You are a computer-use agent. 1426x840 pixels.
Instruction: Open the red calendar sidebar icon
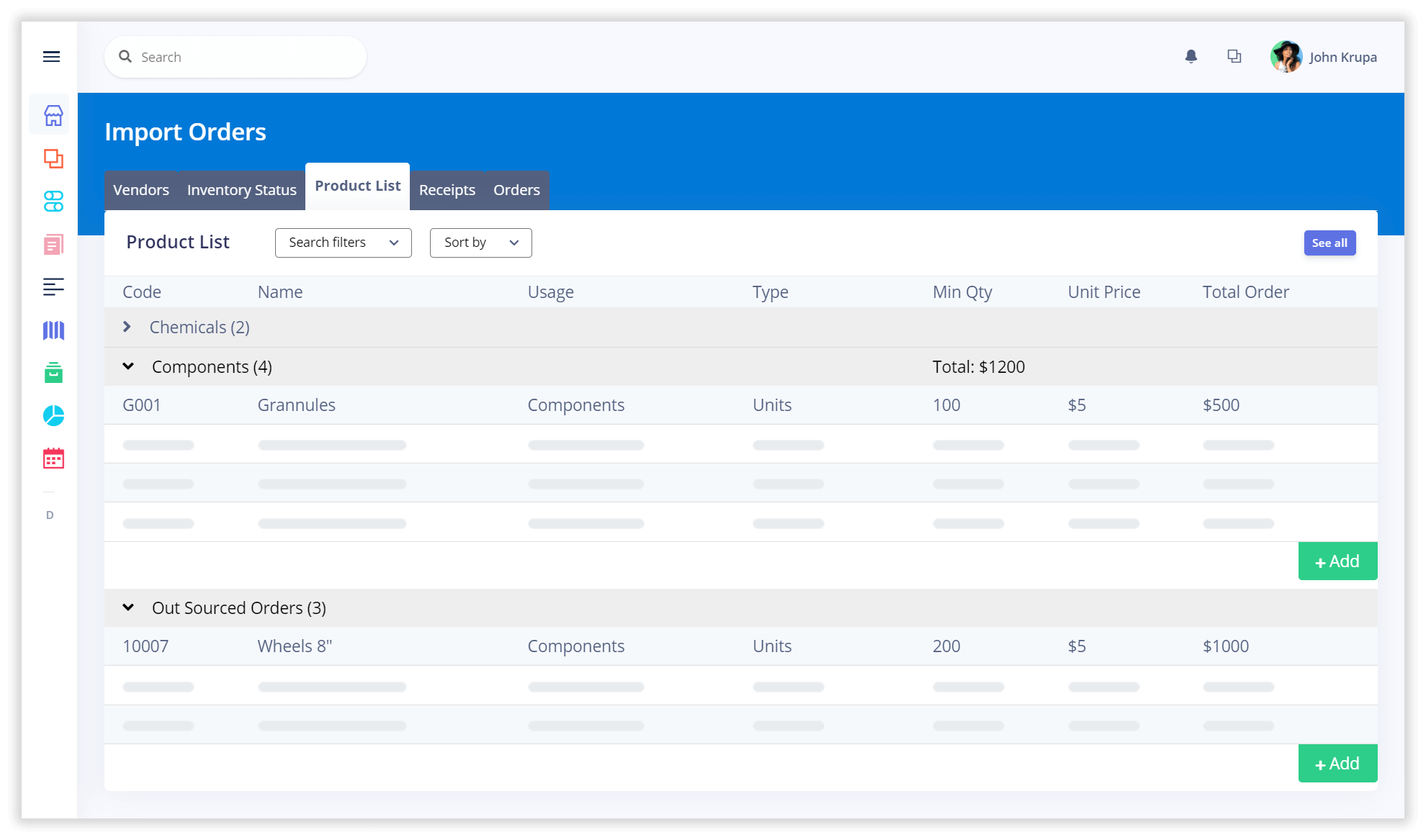53,459
